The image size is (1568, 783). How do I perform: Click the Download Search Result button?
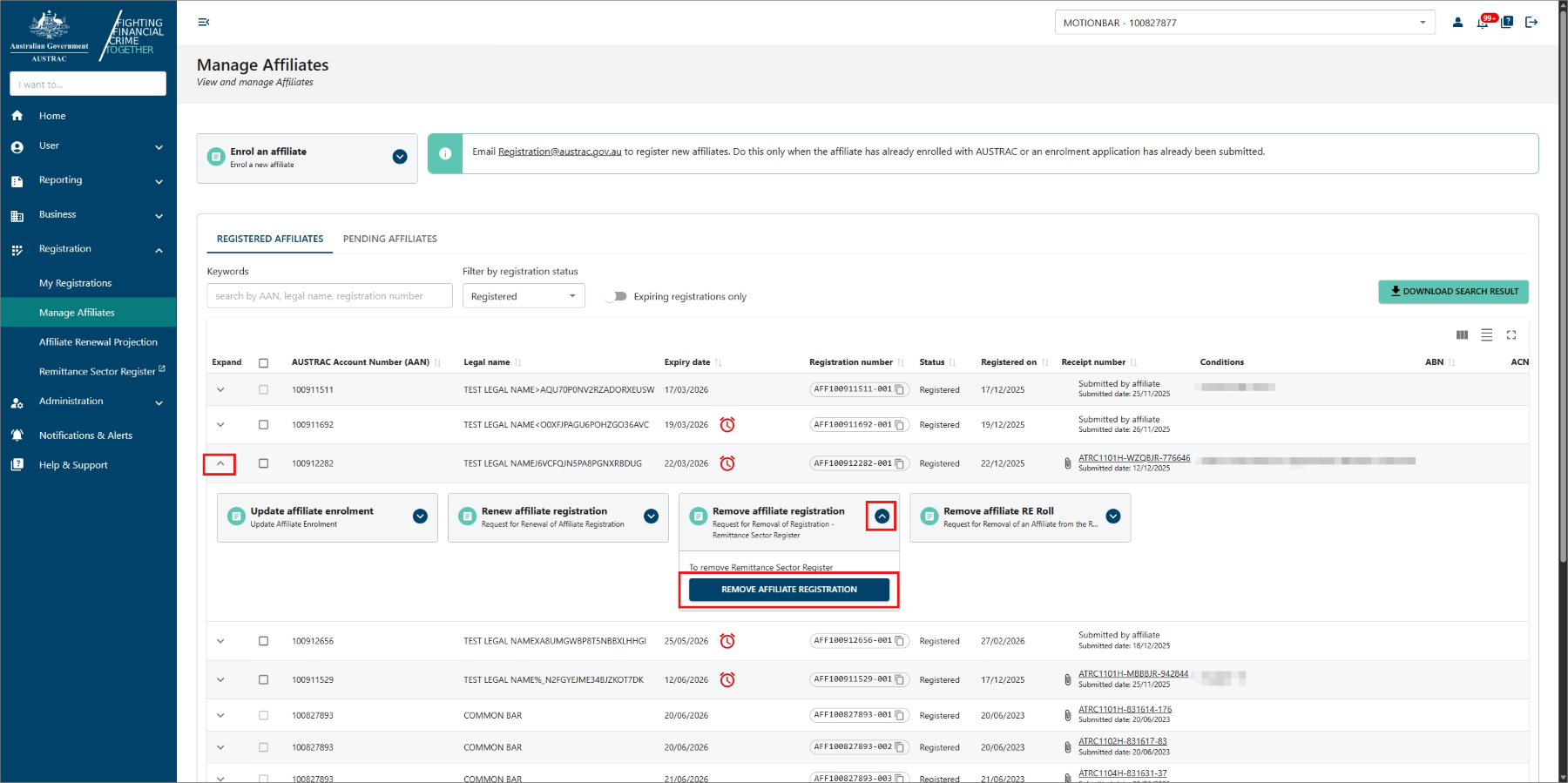pos(1453,292)
